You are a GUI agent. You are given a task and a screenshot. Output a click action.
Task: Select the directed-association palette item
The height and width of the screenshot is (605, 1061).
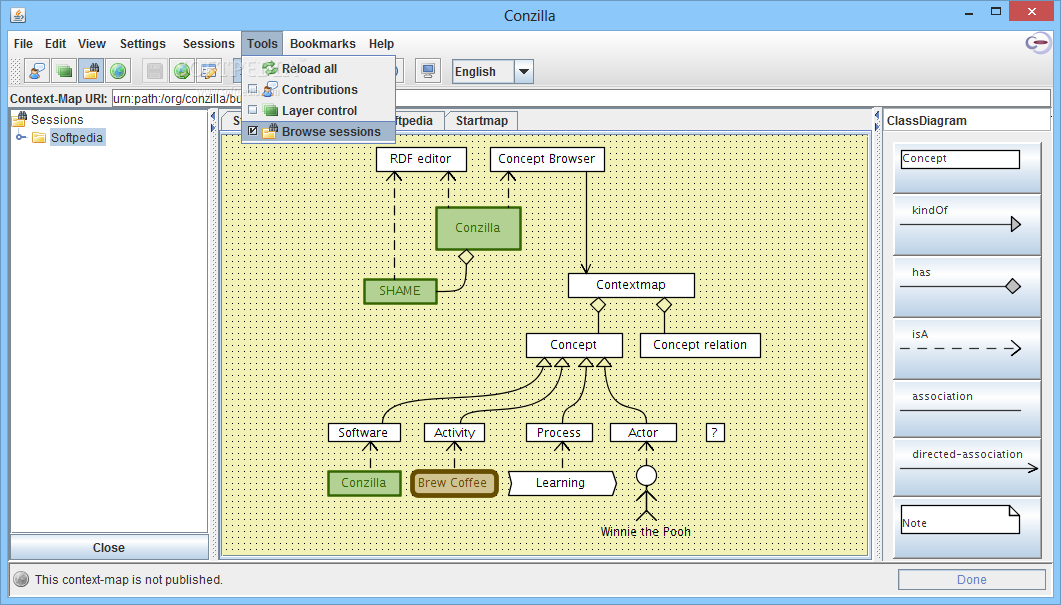[967, 467]
